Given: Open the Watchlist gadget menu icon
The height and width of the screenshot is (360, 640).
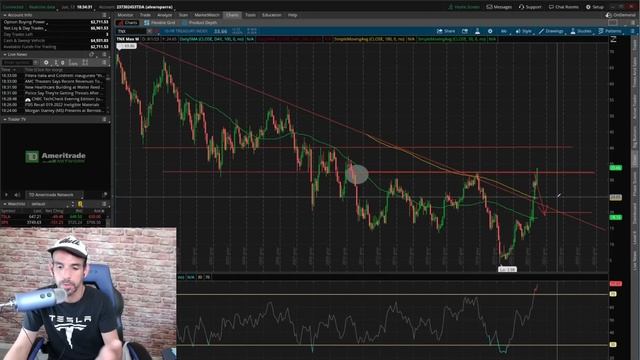Looking at the screenshot, I should pos(104,204).
